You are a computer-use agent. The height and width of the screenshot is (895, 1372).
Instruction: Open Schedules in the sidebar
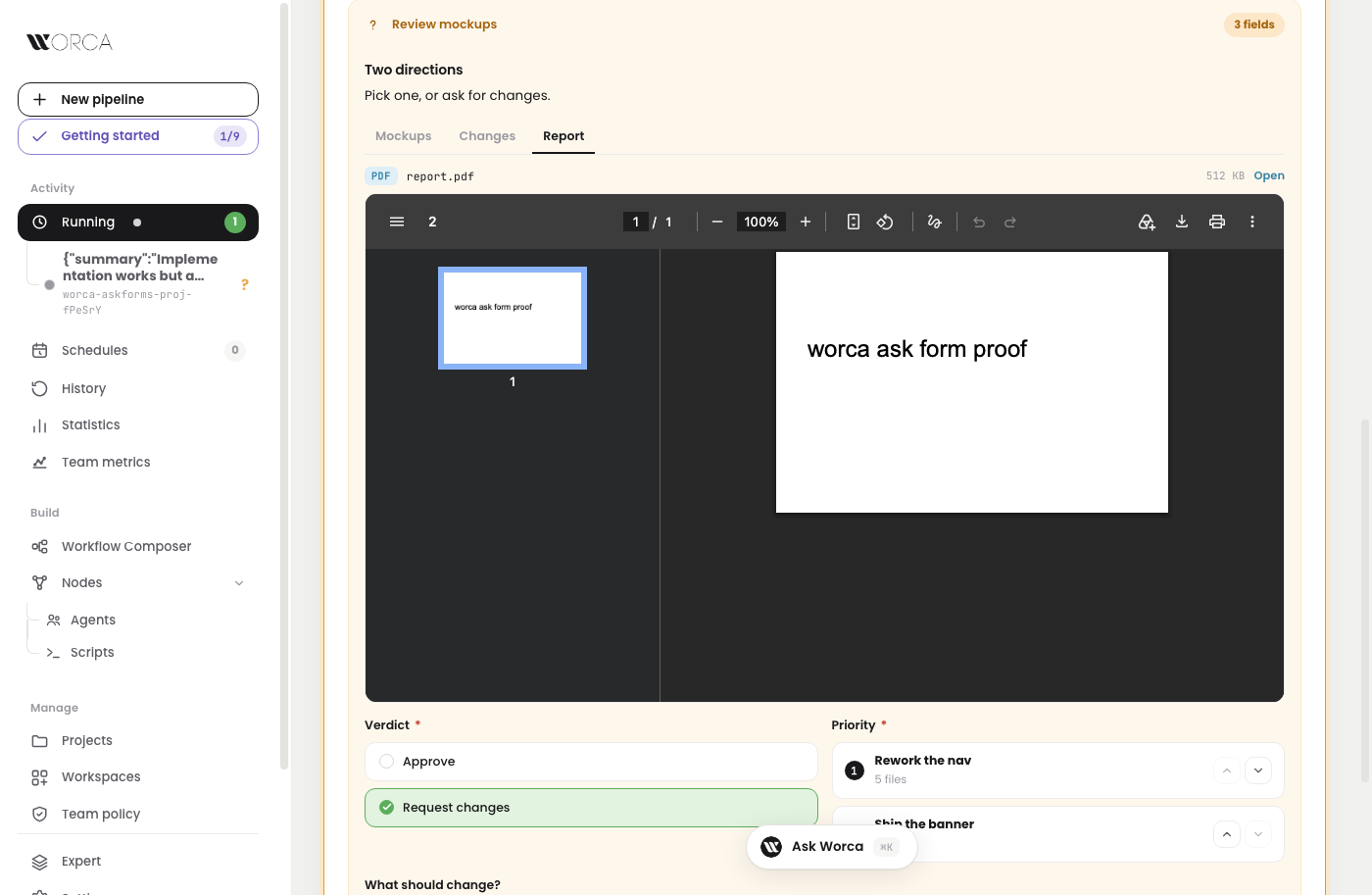[x=138, y=350]
